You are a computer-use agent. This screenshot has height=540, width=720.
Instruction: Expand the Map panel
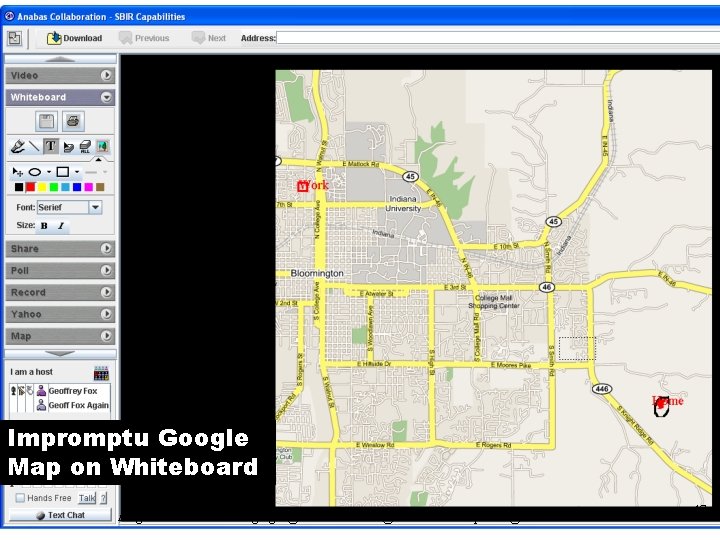106,336
